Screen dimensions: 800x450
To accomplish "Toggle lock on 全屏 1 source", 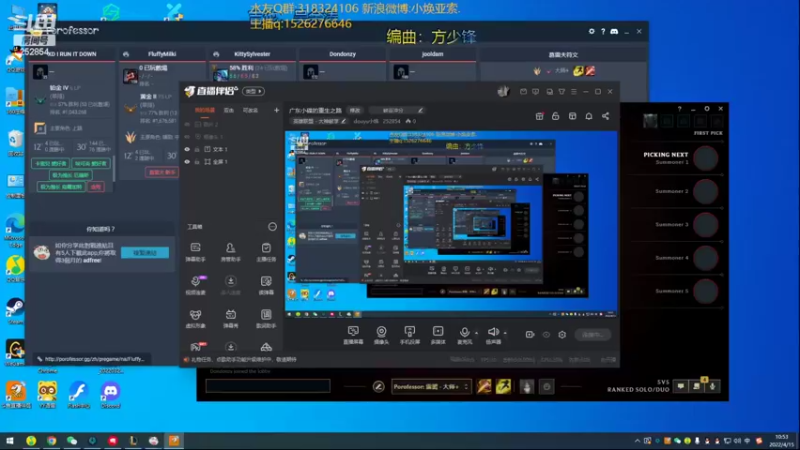I will [x=197, y=162].
